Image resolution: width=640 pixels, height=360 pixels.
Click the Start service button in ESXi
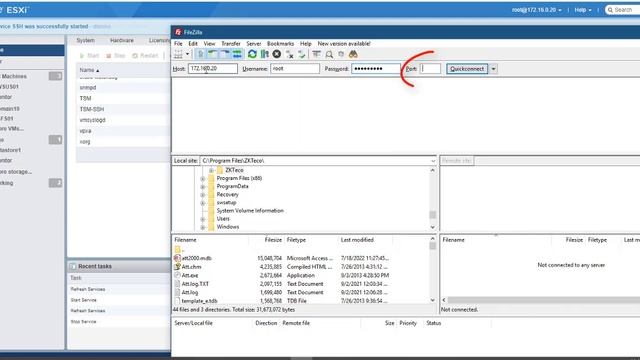[89, 56]
